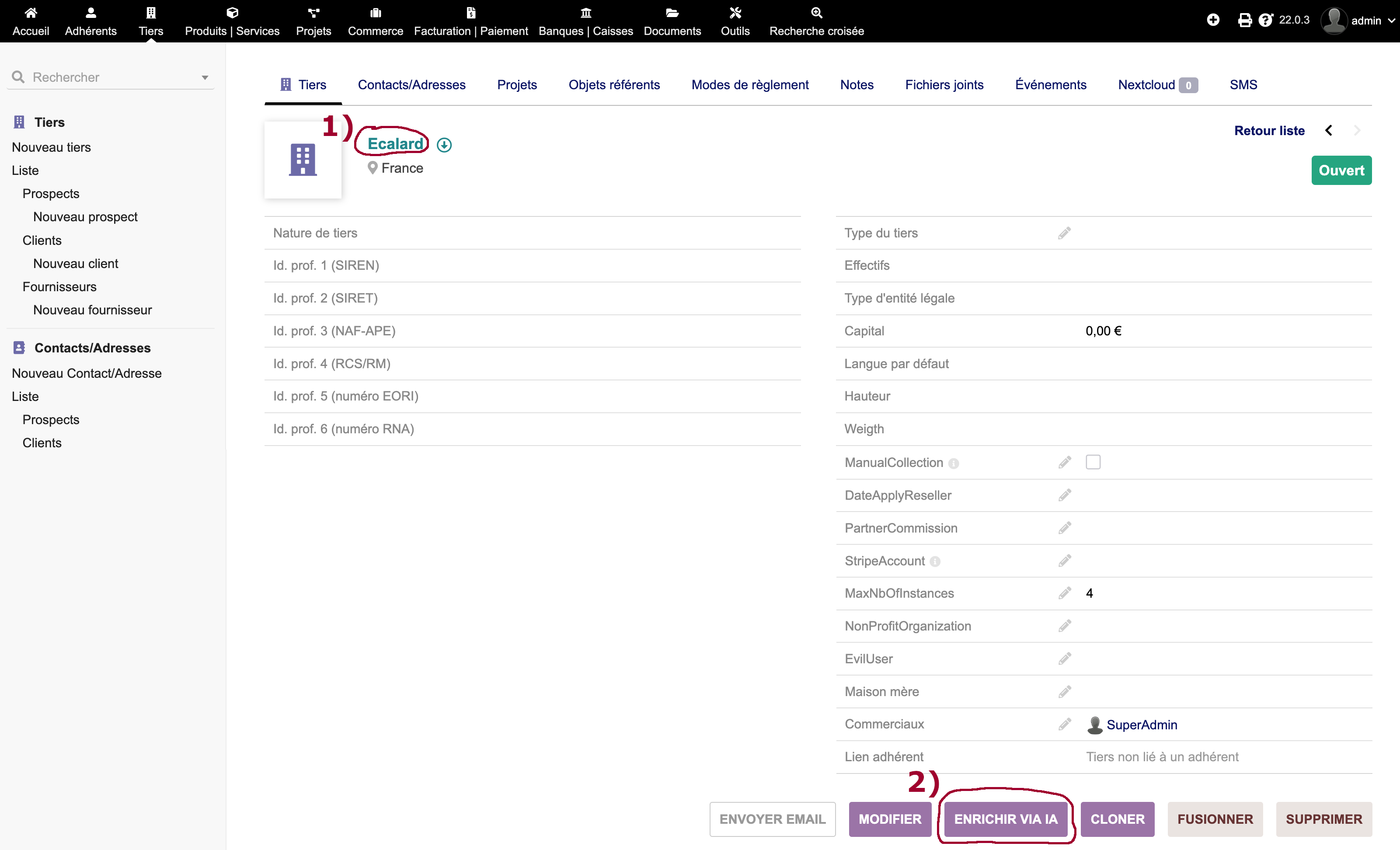Click the plus quick-add icon in top bar

tap(1213, 21)
